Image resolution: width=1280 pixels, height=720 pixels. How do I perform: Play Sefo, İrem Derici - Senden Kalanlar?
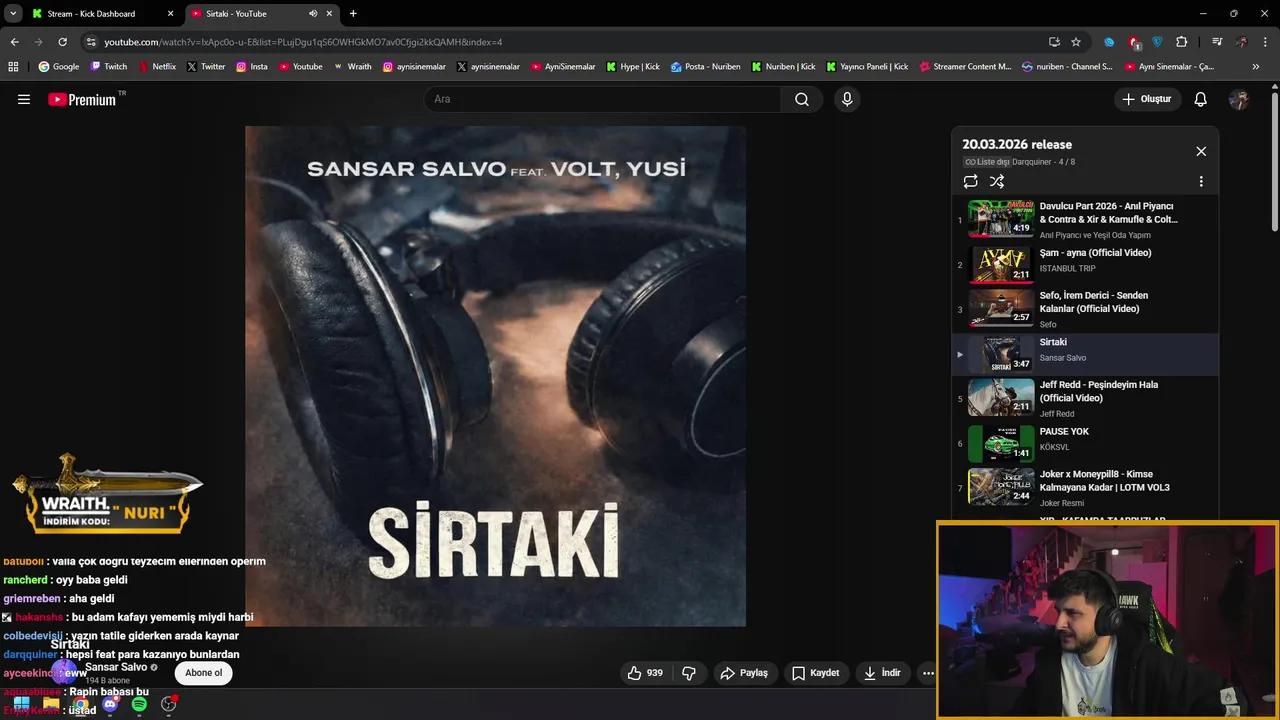[x=1085, y=309]
